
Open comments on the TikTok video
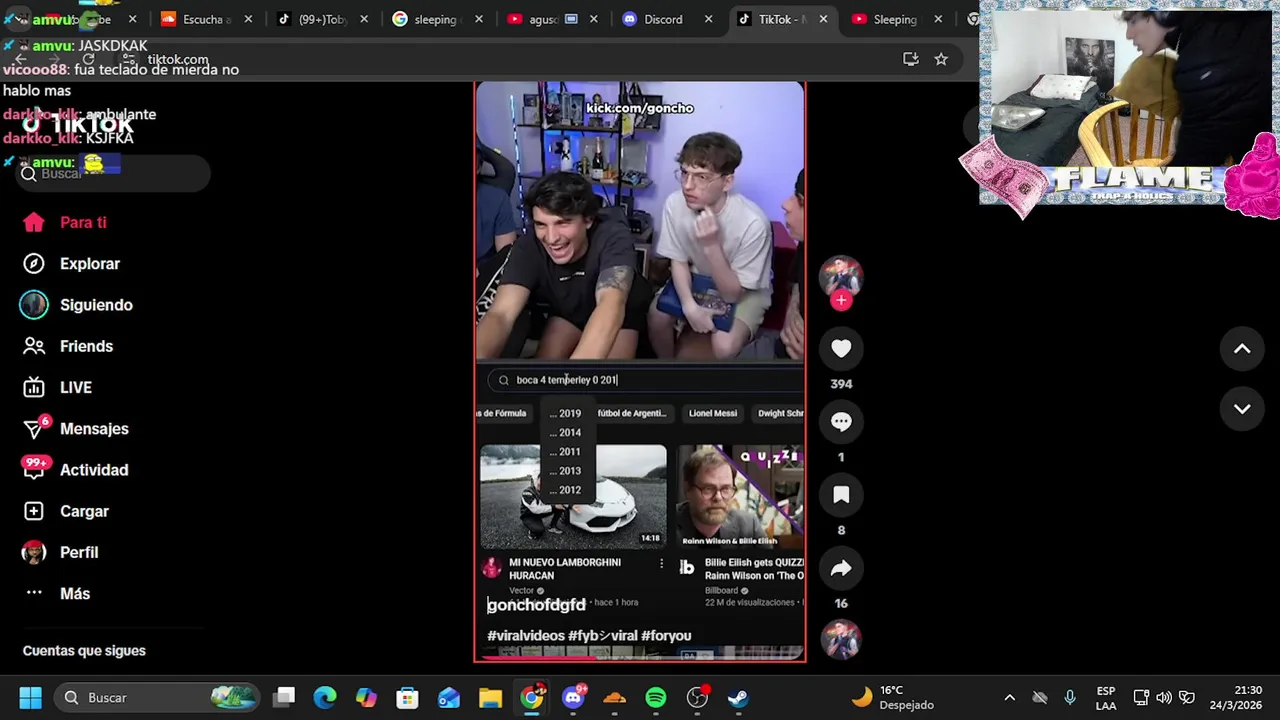841,421
